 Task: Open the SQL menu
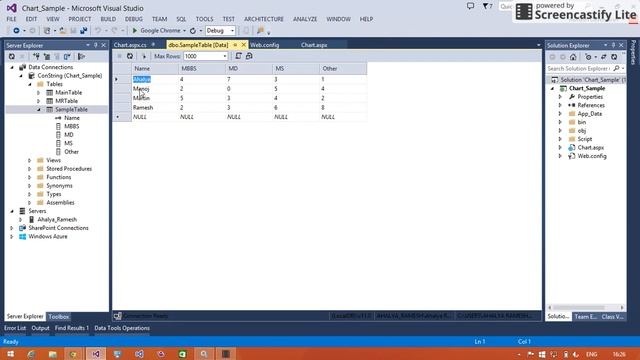click(x=181, y=19)
